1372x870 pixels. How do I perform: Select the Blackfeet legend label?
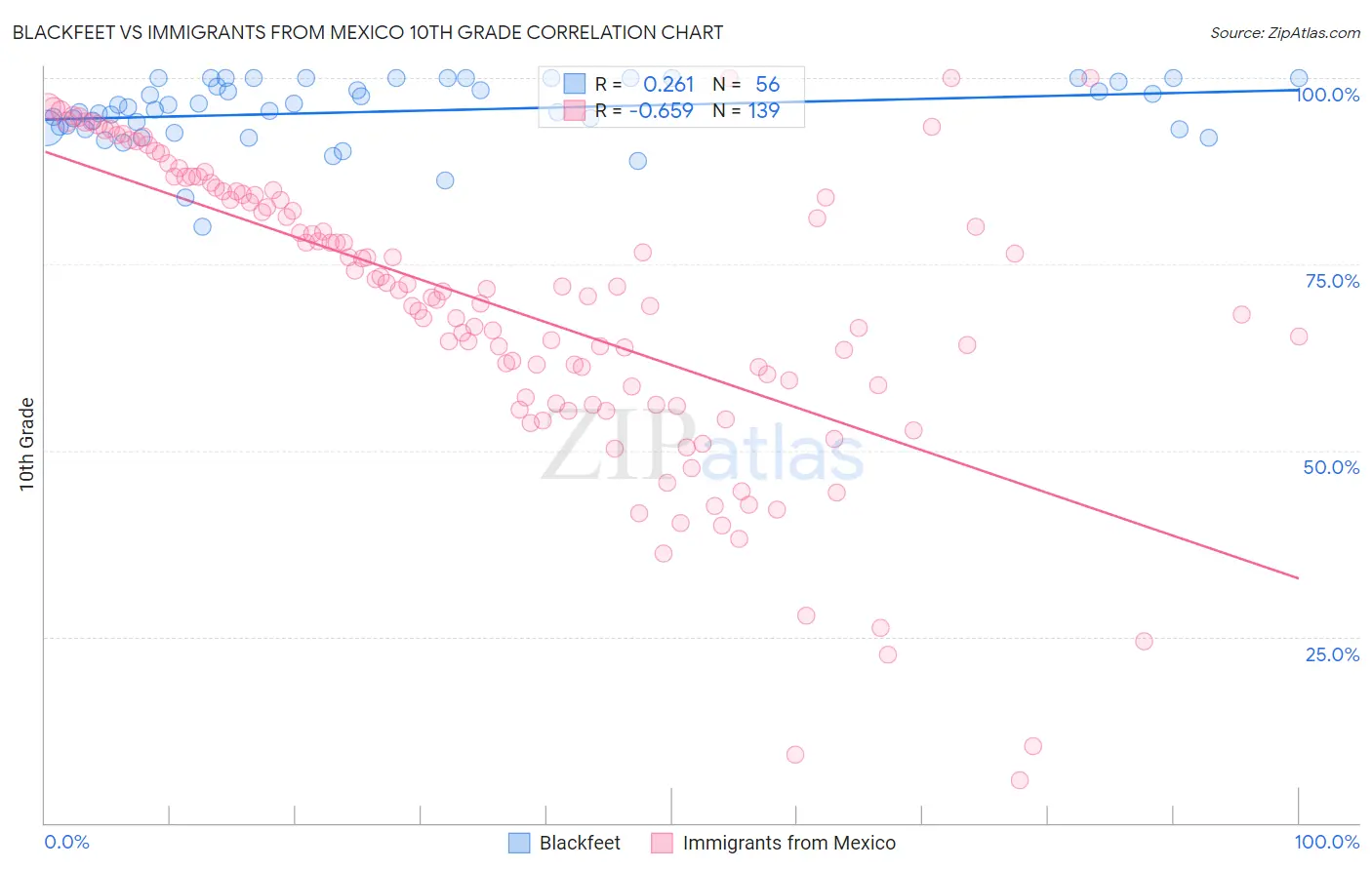point(580,843)
